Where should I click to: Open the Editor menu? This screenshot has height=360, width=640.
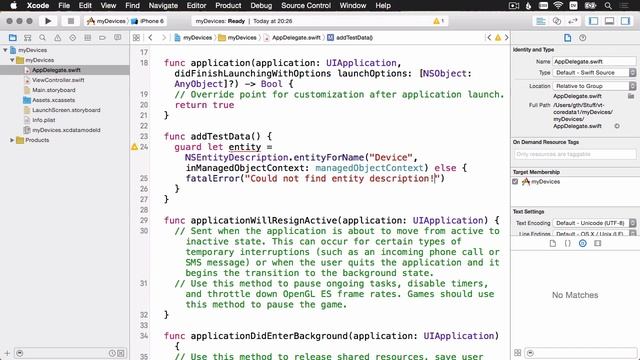pyautogui.click(x=196, y=5)
